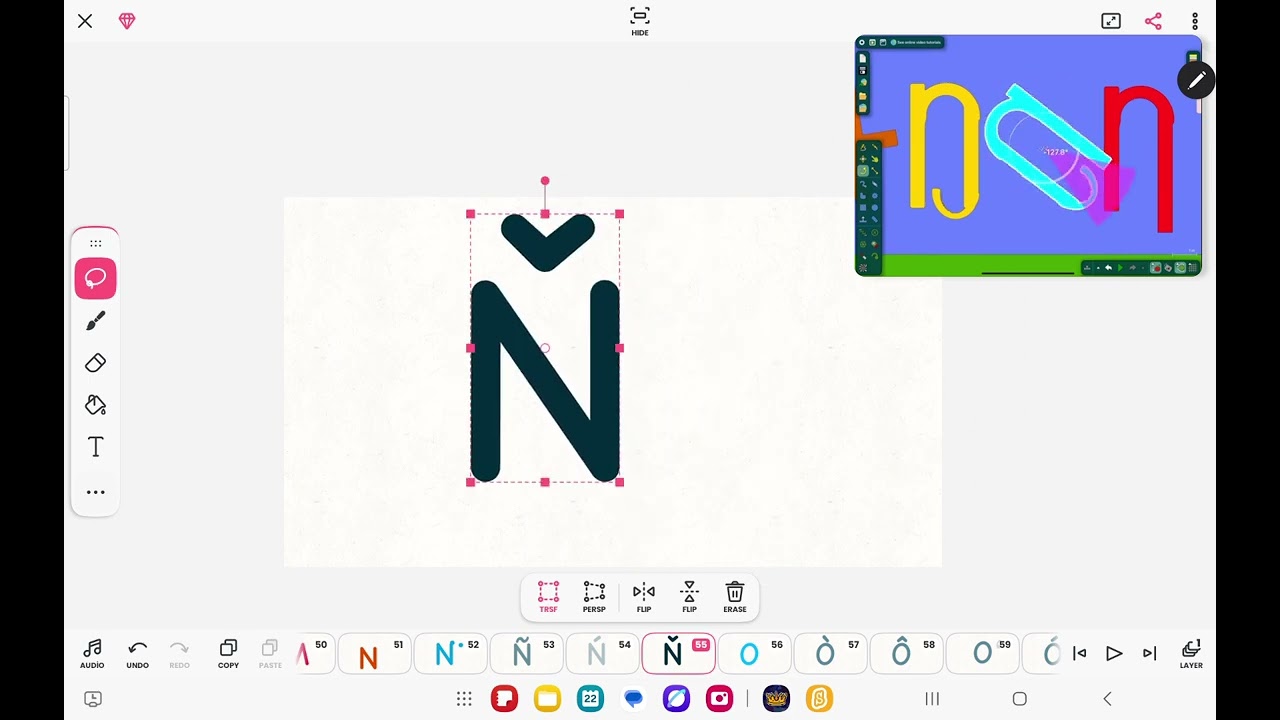This screenshot has width=1280, height=720.
Task: Open the AUDIO panel
Action: click(92, 654)
